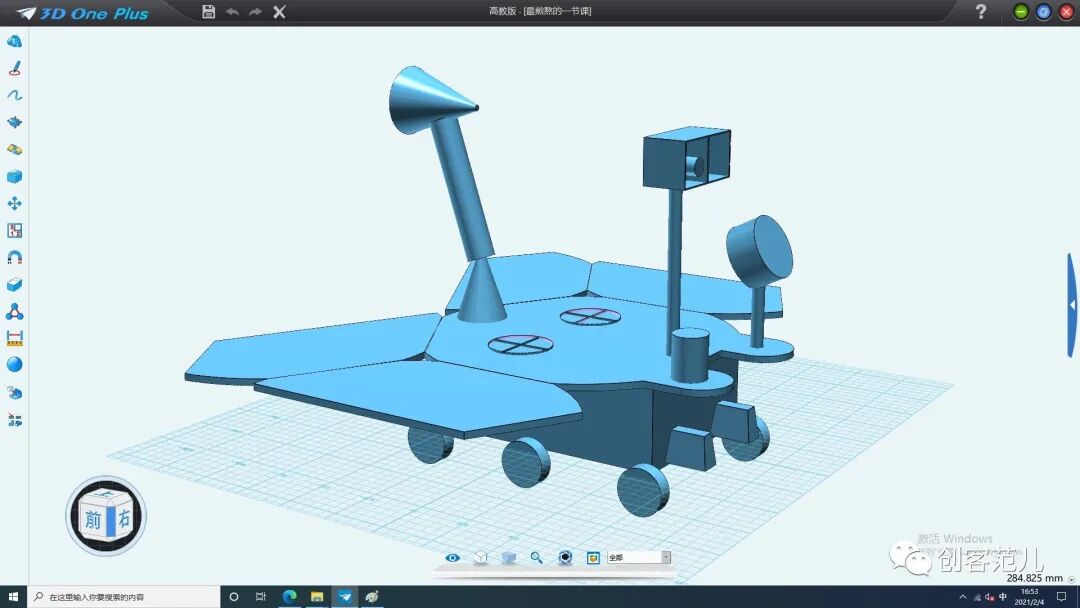The height and width of the screenshot is (608, 1080).
Task: Open the Windows notification center
Action: tap(1061, 597)
